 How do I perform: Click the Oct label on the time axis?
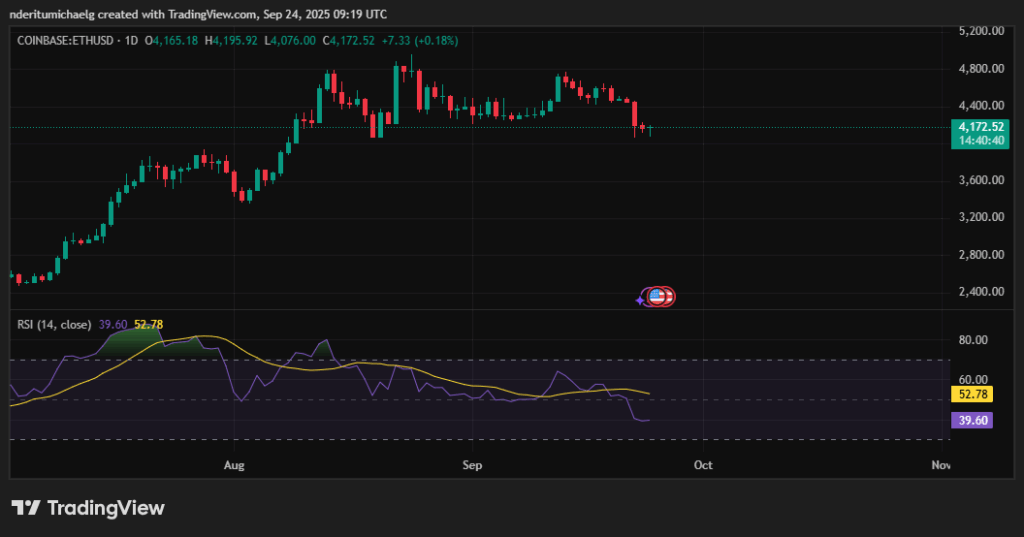703,465
